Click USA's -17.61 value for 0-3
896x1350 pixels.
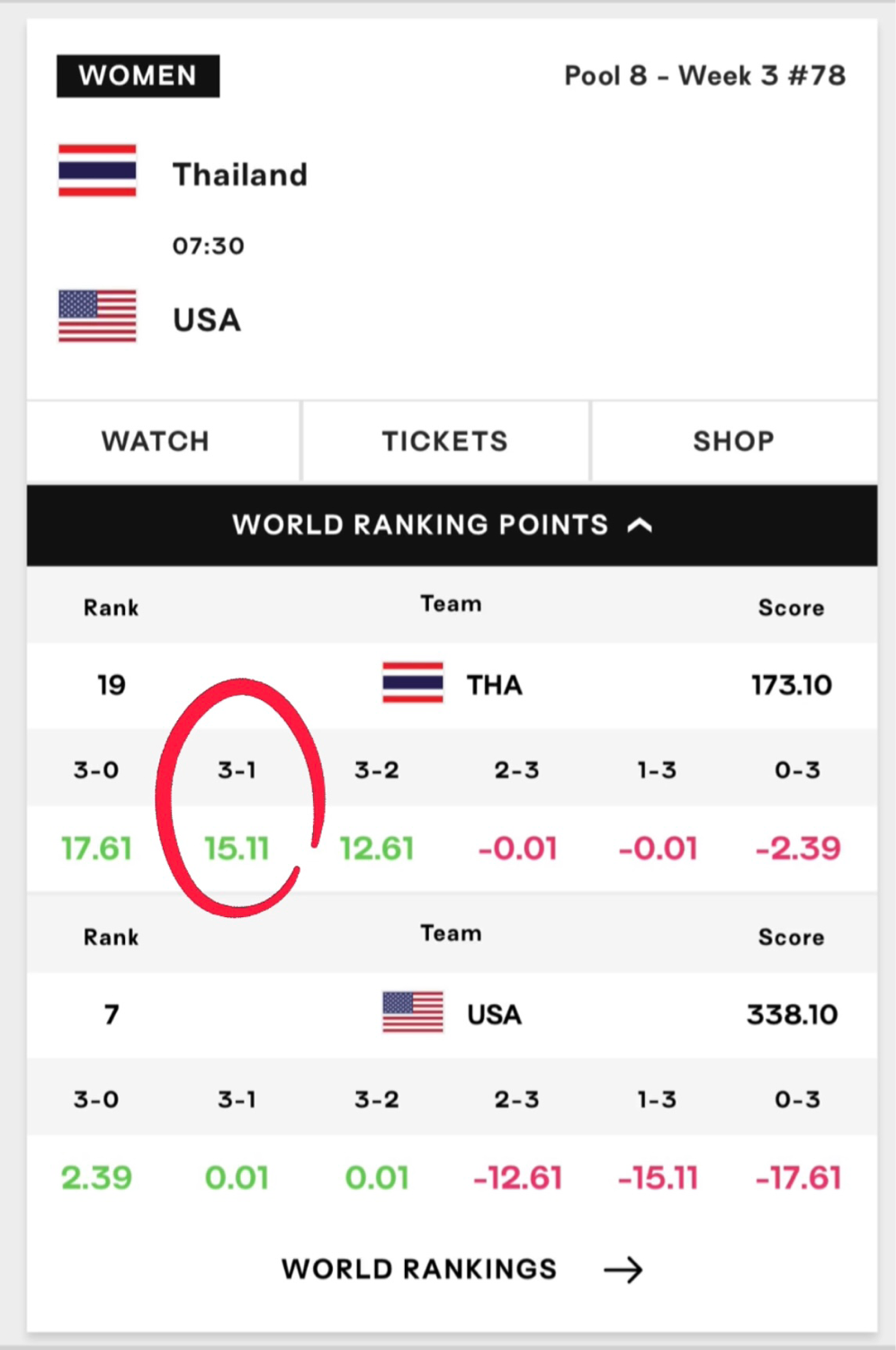click(799, 1177)
